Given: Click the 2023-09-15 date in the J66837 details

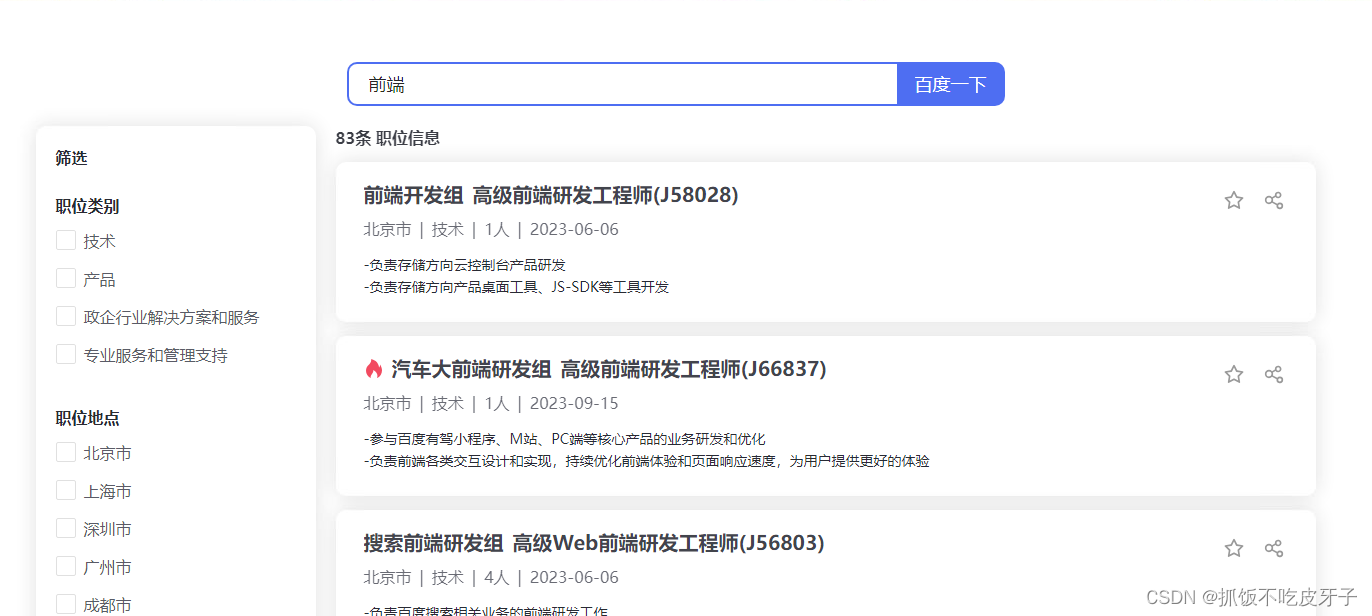Looking at the screenshot, I should coord(574,404).
